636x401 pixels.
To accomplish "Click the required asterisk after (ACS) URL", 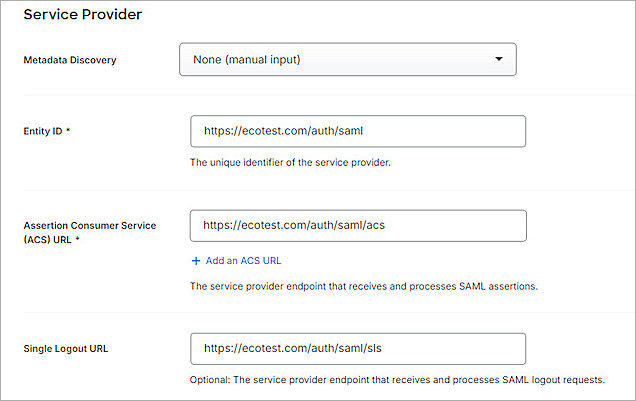I will coord(76,239).
